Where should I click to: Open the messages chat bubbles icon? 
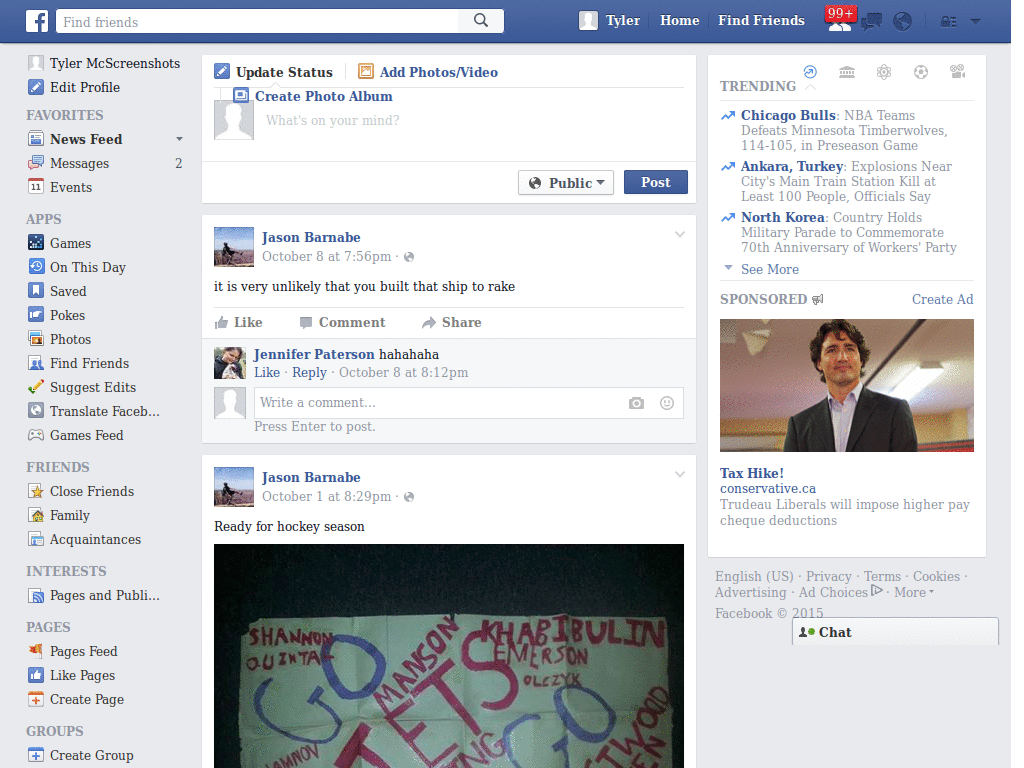(x=871, y=22)
